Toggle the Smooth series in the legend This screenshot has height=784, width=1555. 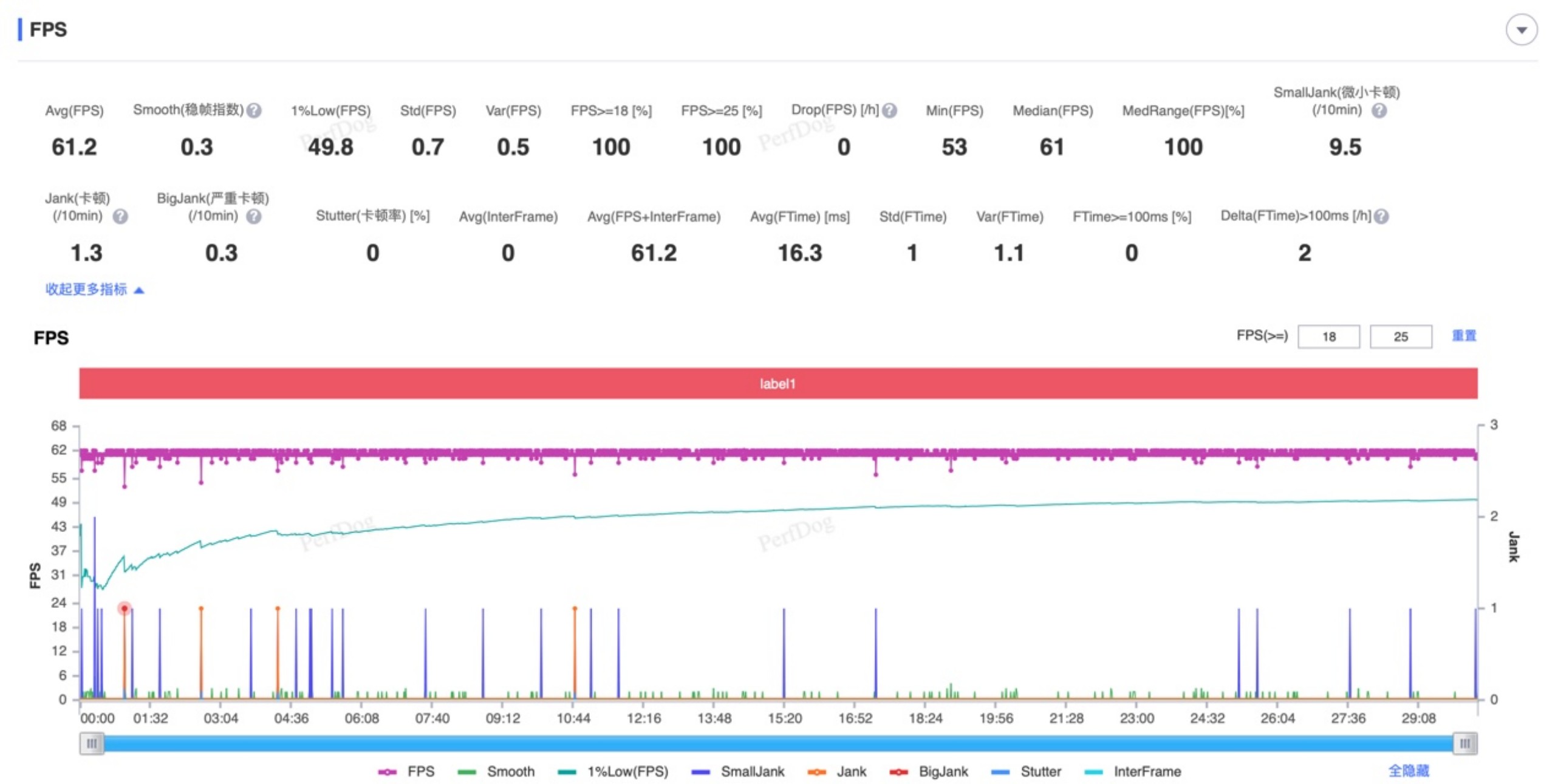(496, 771)
